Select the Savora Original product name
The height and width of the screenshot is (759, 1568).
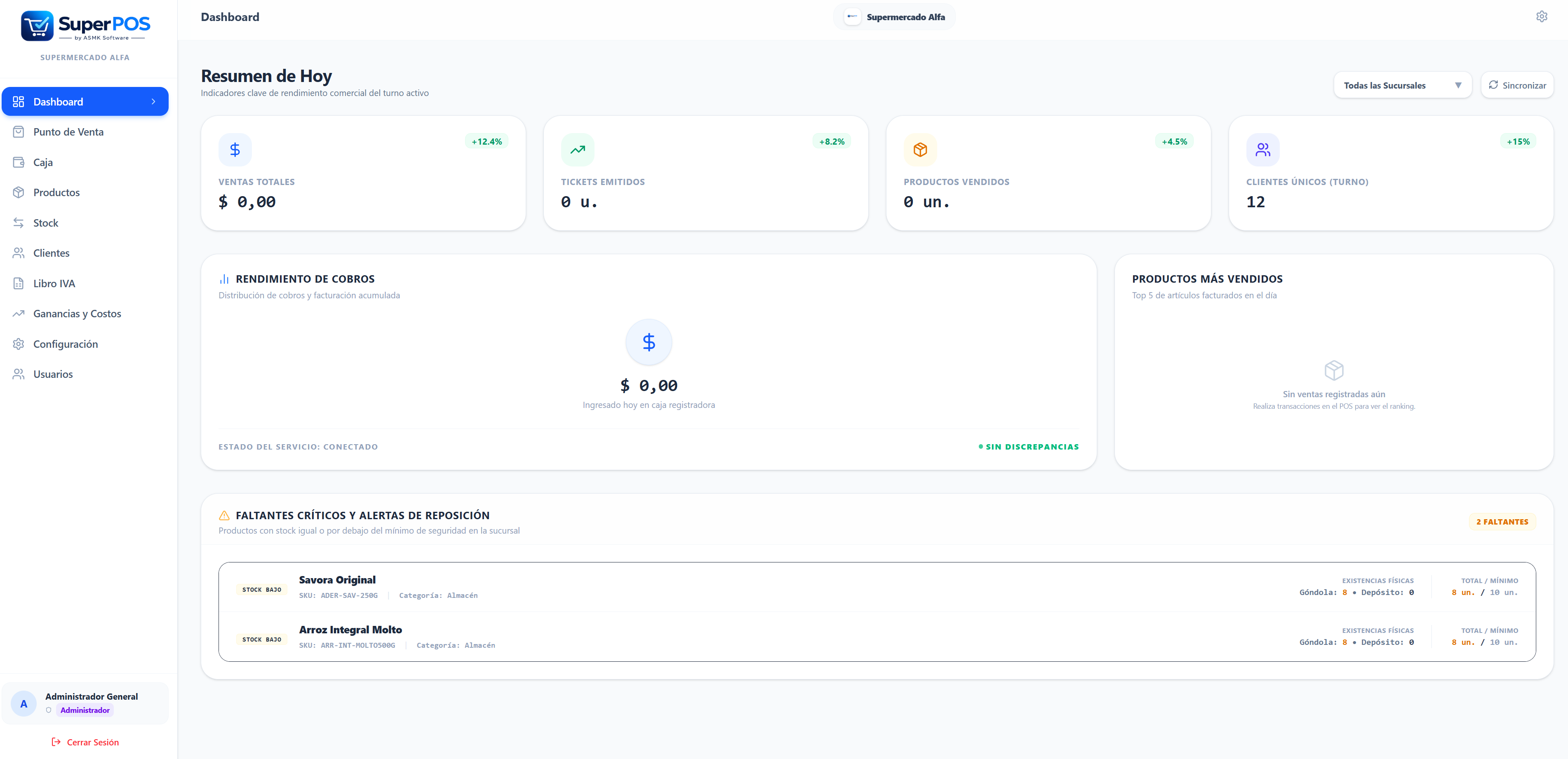coord(337,580)
